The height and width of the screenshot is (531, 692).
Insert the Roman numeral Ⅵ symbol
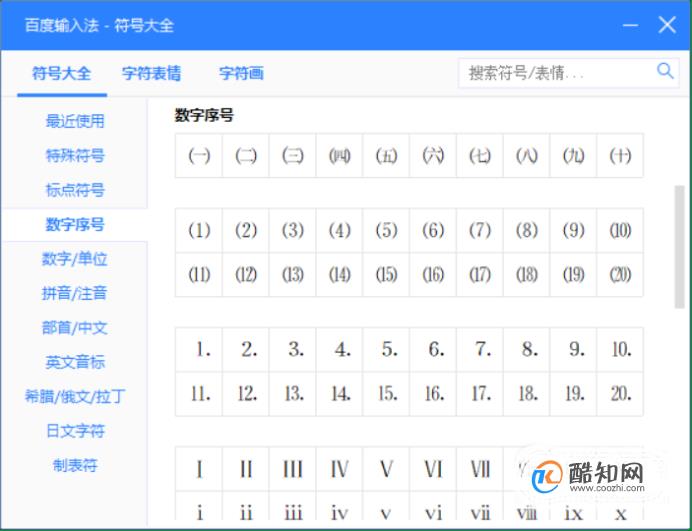click(433, 469)
